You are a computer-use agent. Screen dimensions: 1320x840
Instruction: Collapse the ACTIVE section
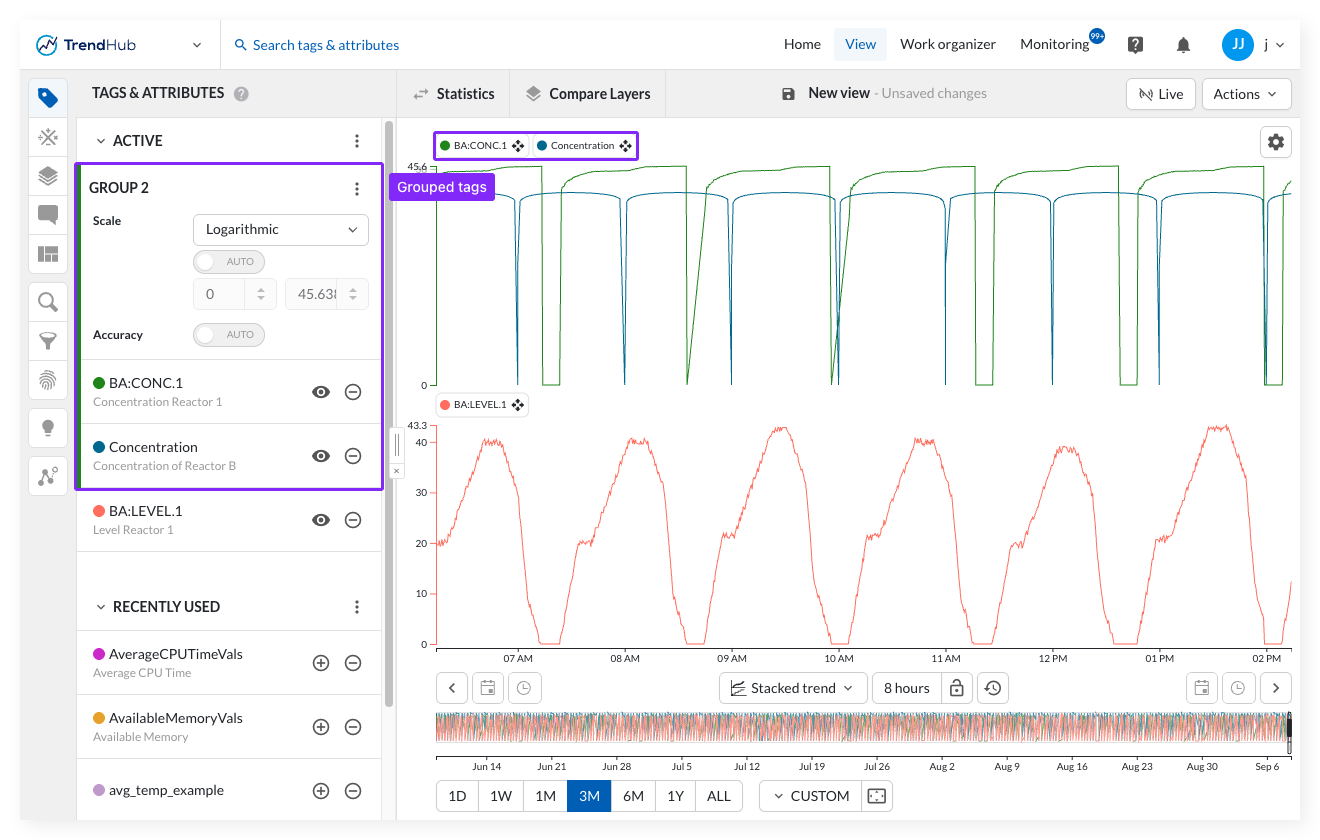coord(101,141)
